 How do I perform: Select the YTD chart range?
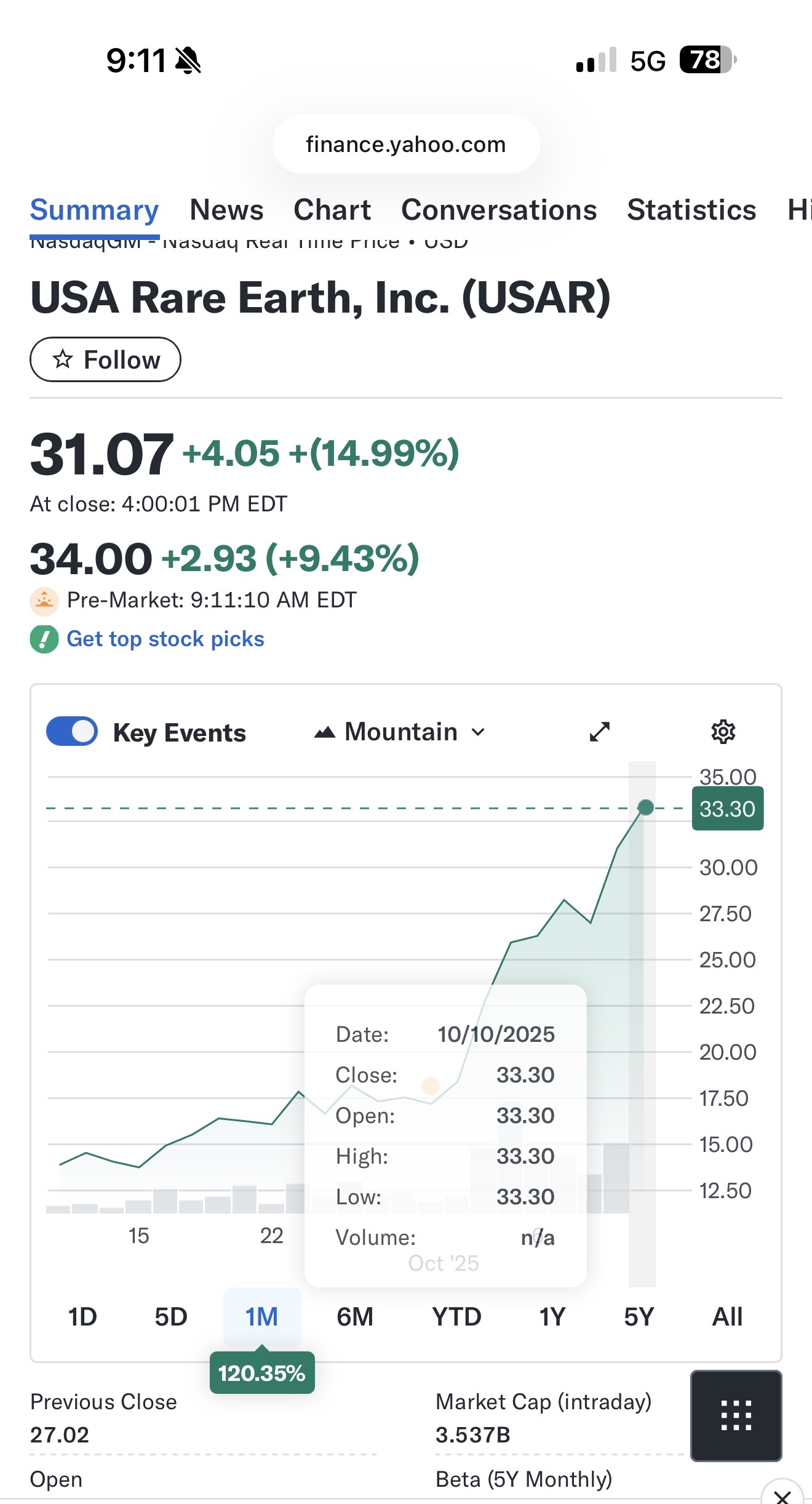point(456,1317)
